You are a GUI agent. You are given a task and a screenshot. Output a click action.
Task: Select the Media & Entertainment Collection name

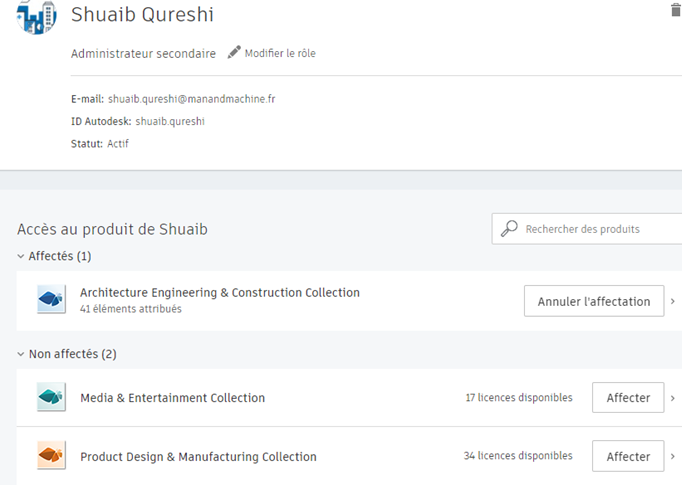173,398
